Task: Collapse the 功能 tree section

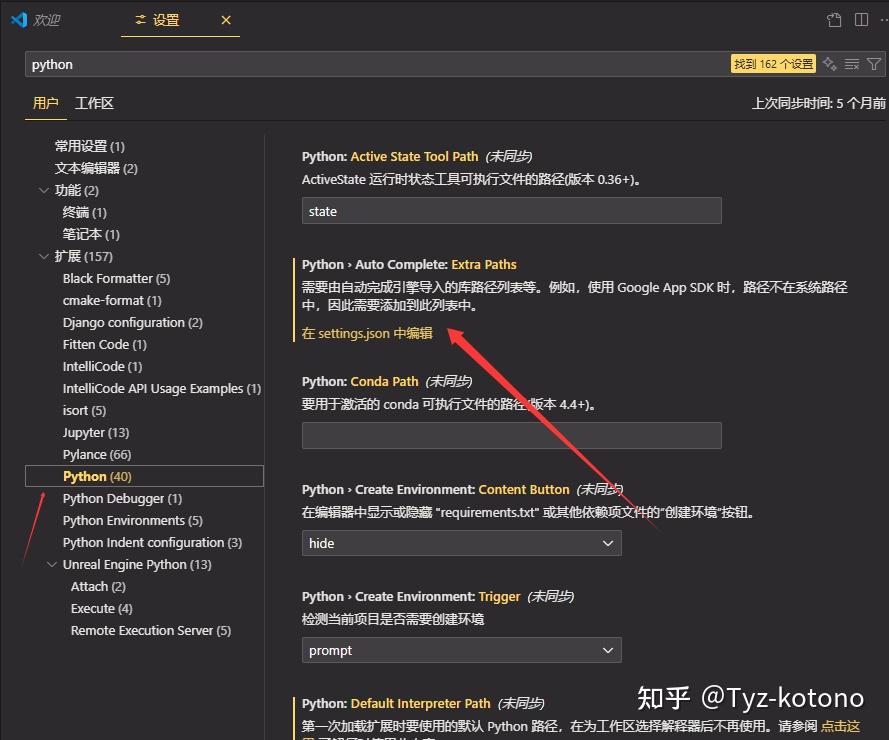Action: (x=43, y=190)
